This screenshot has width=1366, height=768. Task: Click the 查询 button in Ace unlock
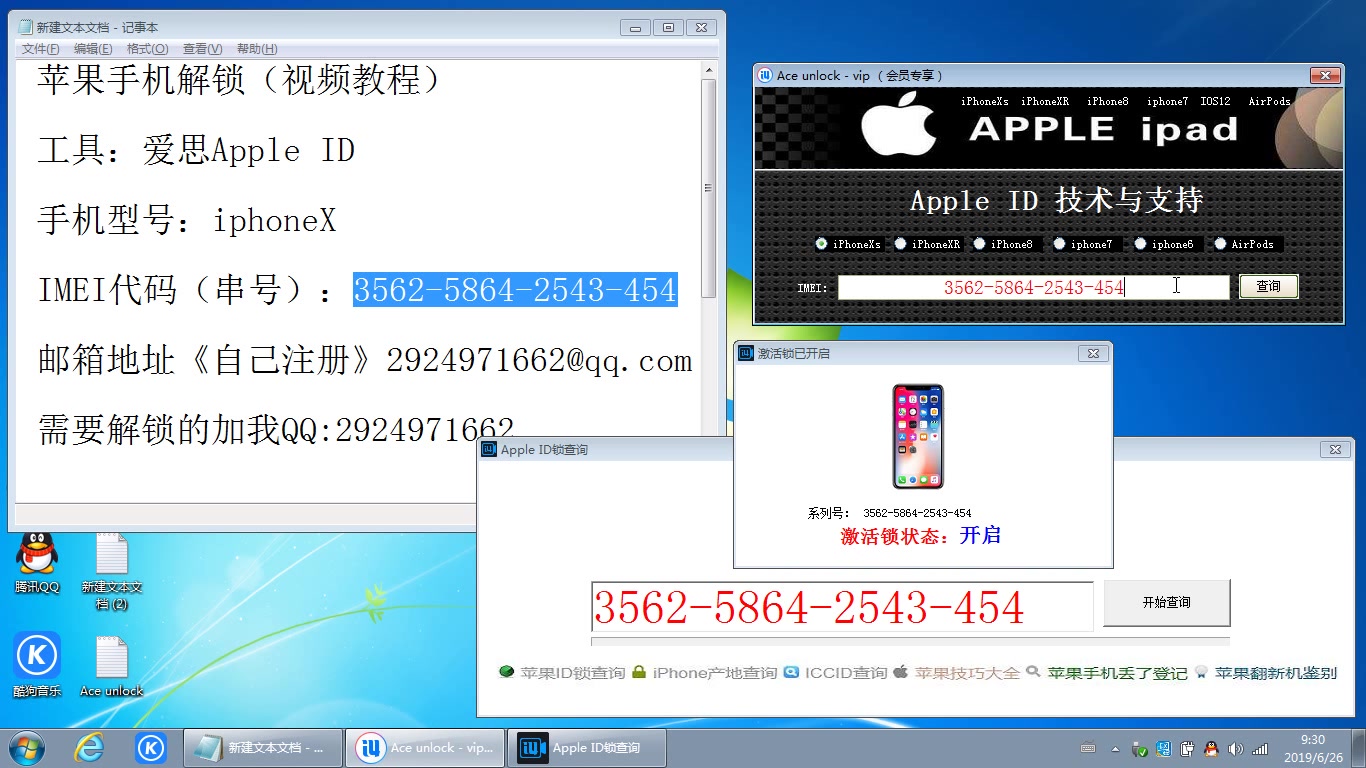click(x=1268, y=287)
